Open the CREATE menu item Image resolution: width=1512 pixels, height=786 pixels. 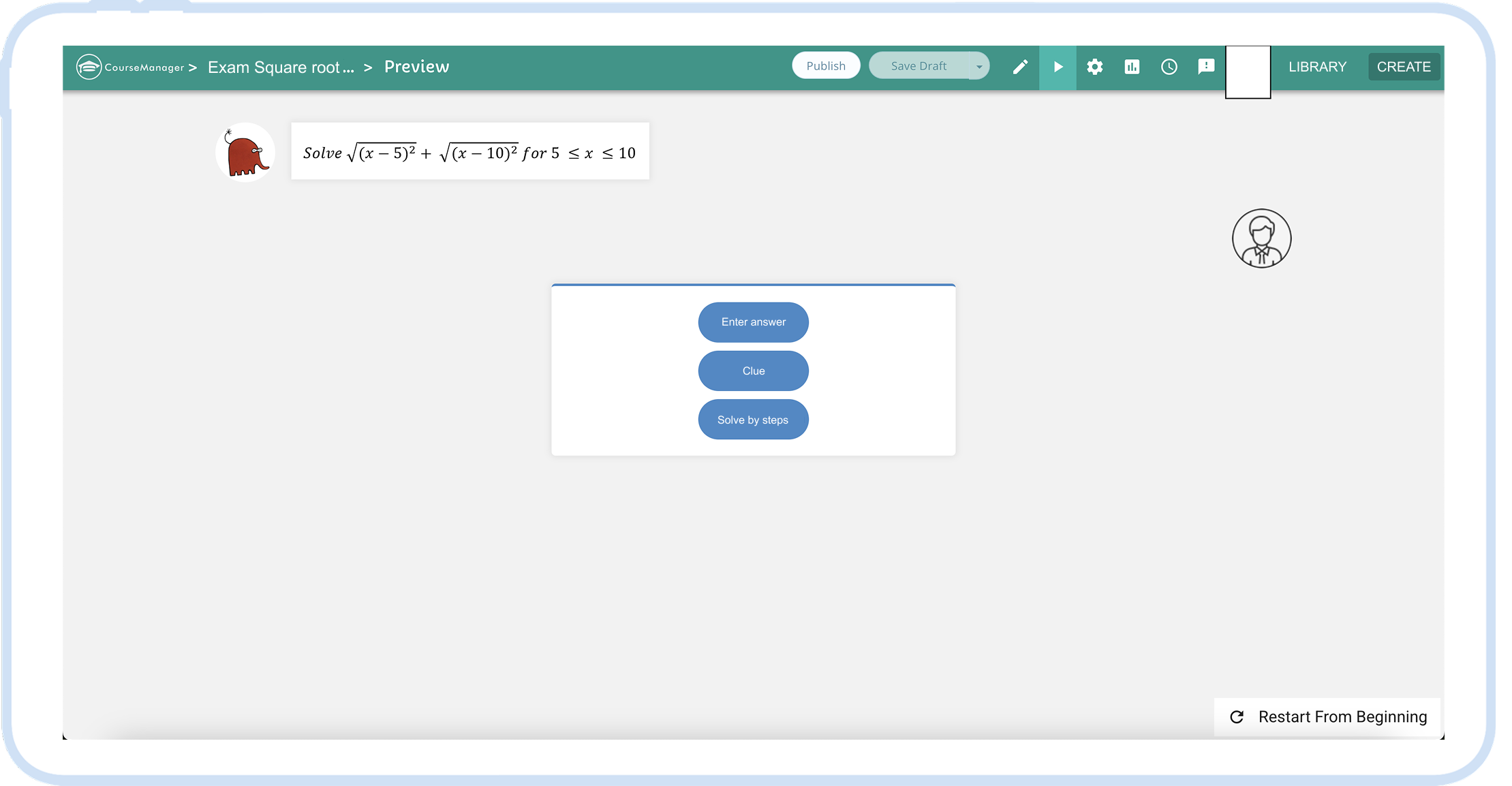[x=1404, y=67]
